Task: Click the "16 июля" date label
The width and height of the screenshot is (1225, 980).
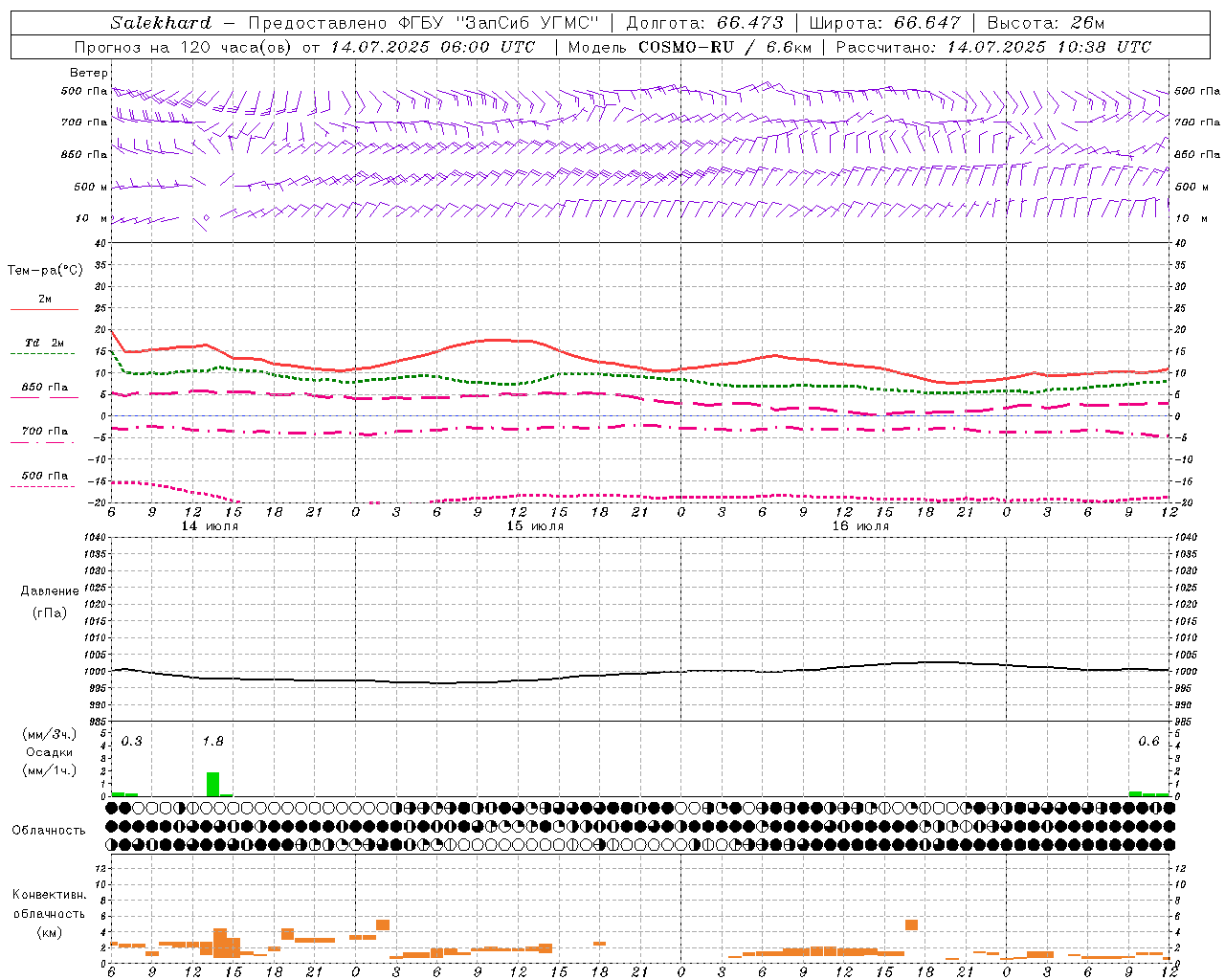Action: pyautogui.click(x=860, y=526)
